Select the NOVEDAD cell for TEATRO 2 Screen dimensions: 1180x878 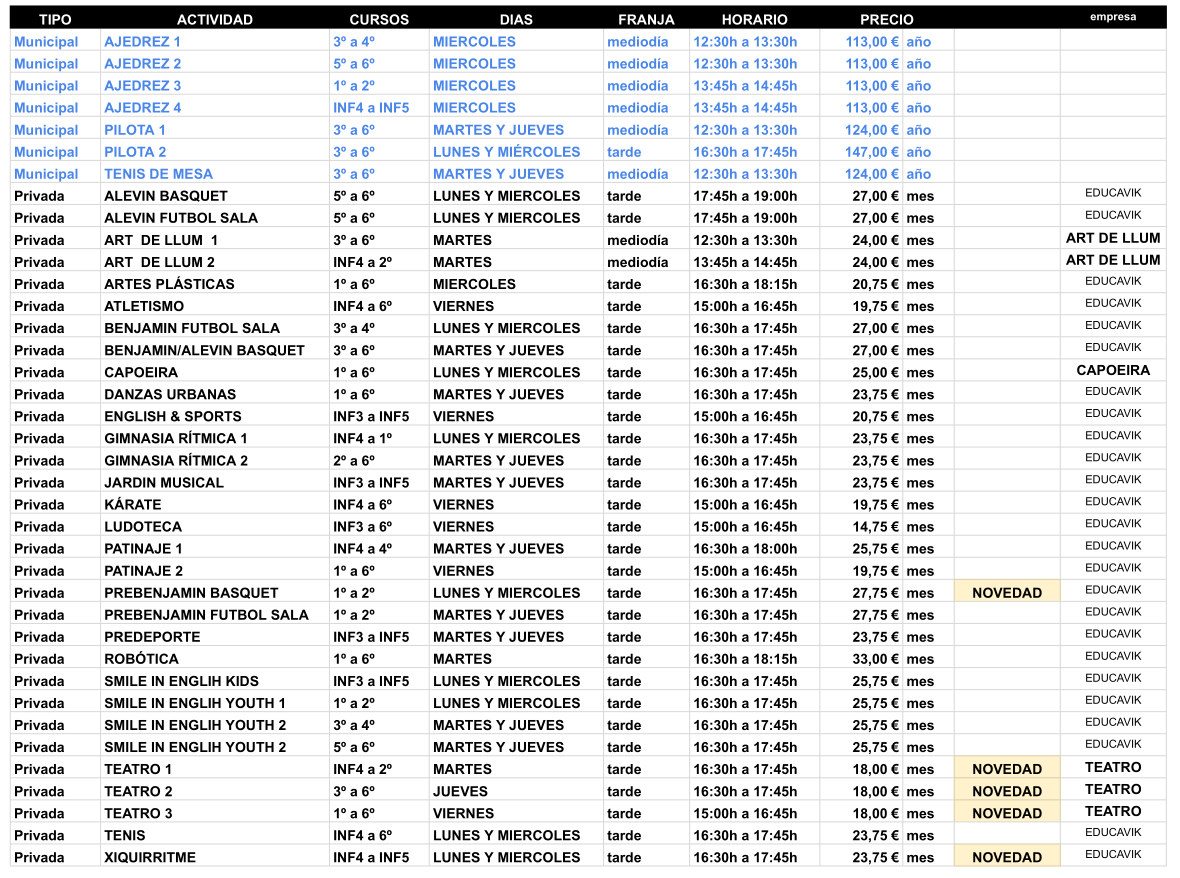(1006, 791)
